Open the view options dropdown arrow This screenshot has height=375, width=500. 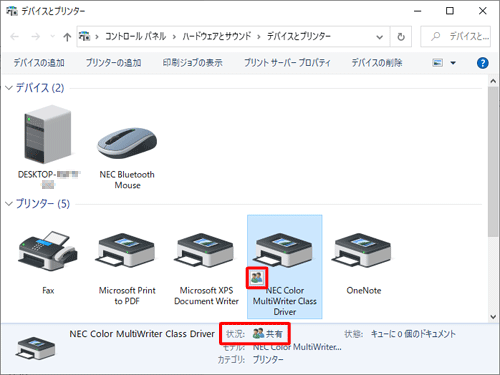click(x=453, y=63)
